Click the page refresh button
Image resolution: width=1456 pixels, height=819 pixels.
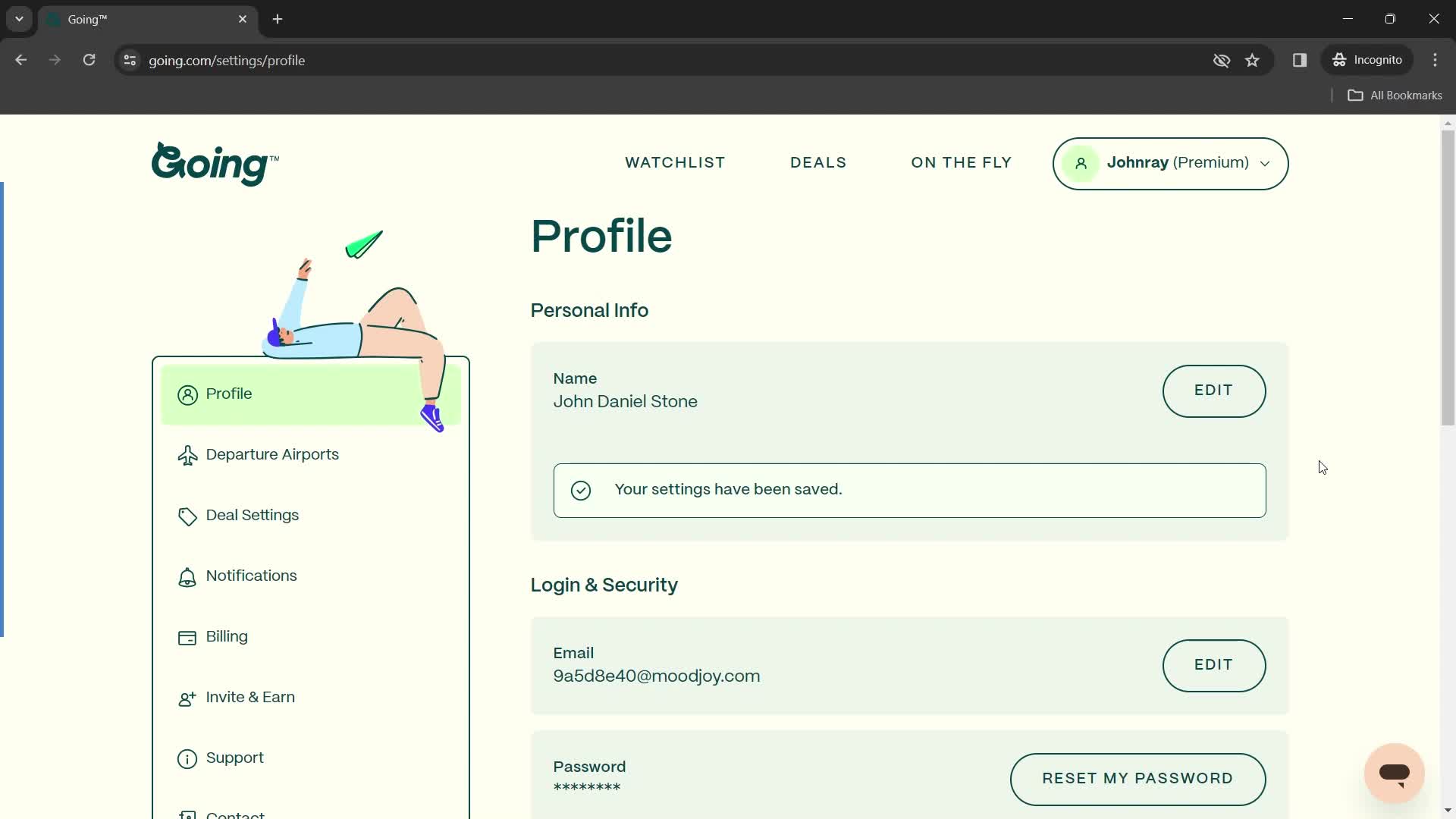point(89,60)
